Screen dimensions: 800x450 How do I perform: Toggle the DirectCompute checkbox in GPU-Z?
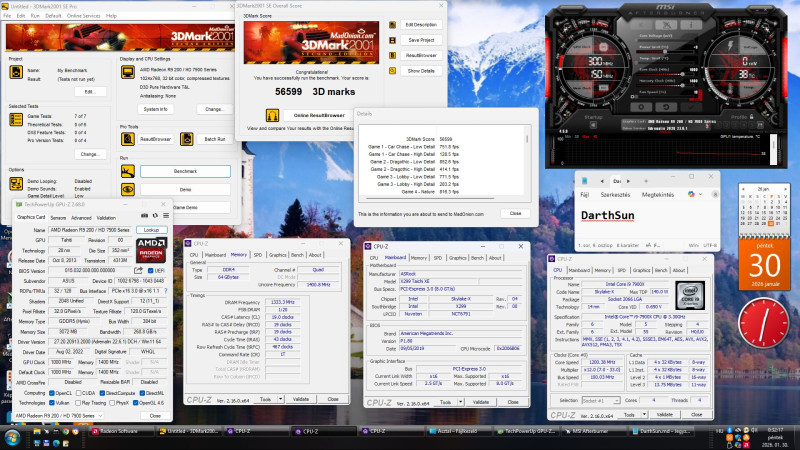(102, 393)
